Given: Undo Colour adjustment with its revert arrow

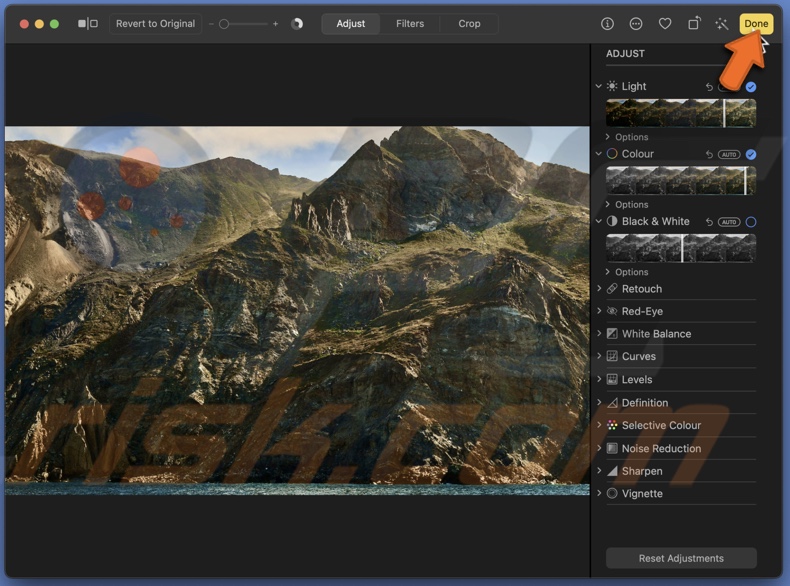Looking at the screenshot, I should click(x=709, y=154).
